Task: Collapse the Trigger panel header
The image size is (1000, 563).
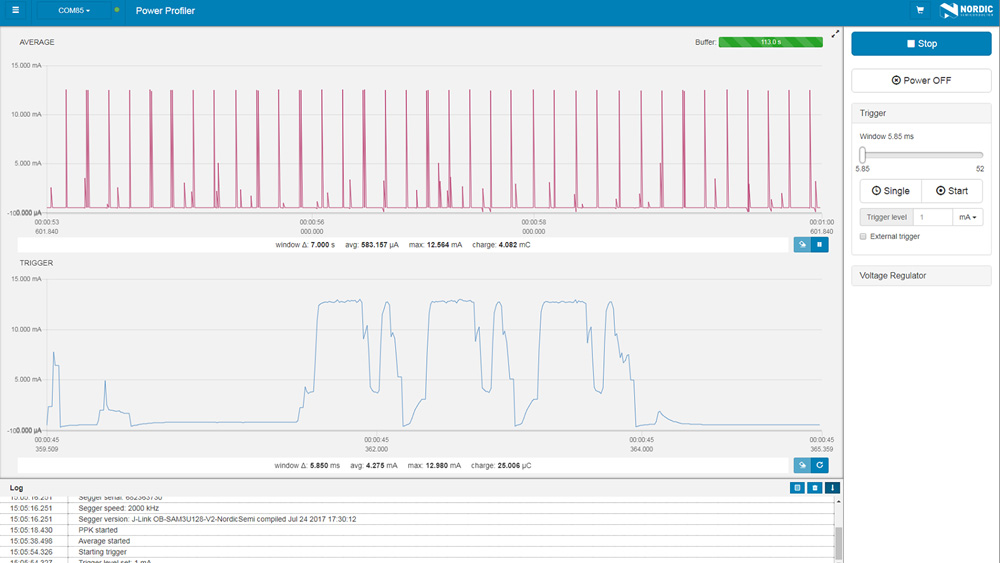Action: point(921,113)
